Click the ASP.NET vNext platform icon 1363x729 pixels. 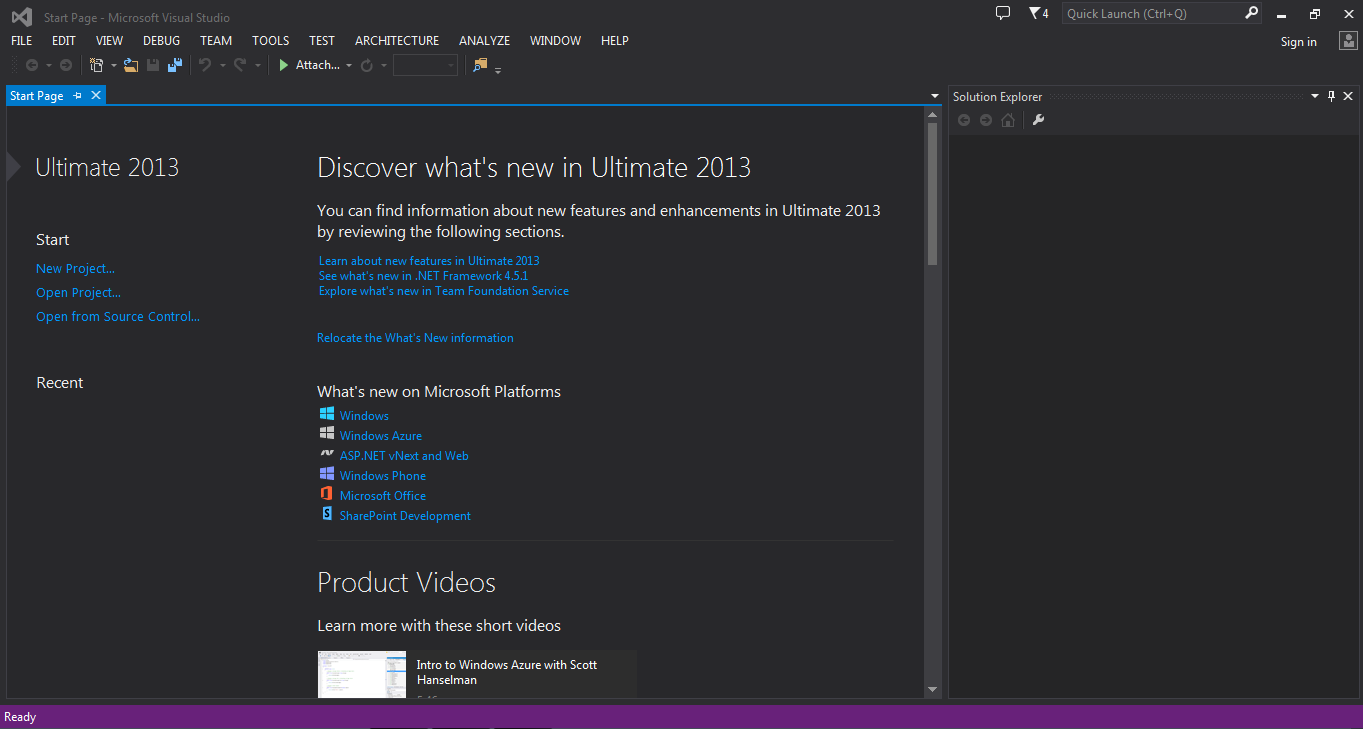pos(326,454)
